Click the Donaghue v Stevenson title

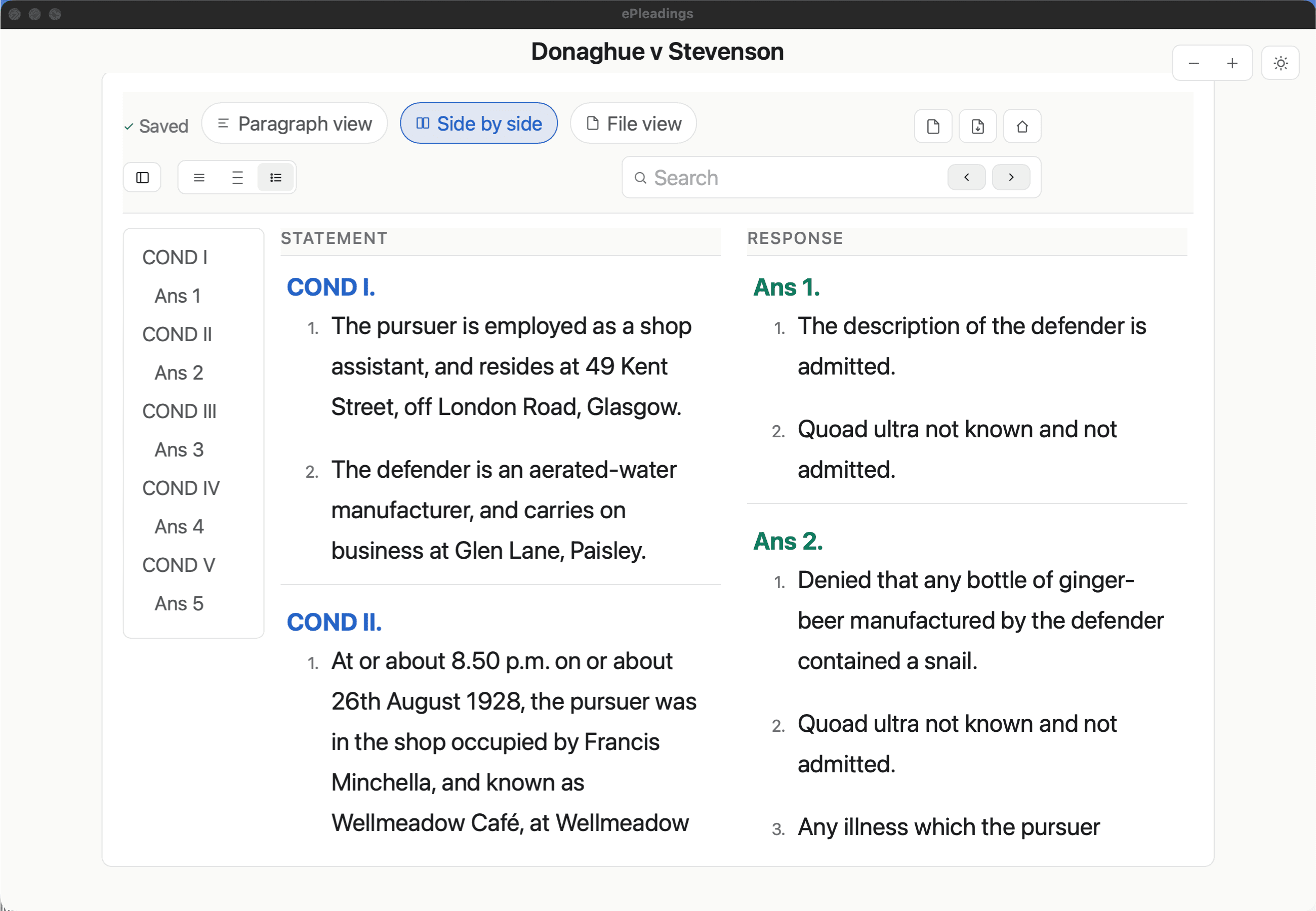coord(657,52)
